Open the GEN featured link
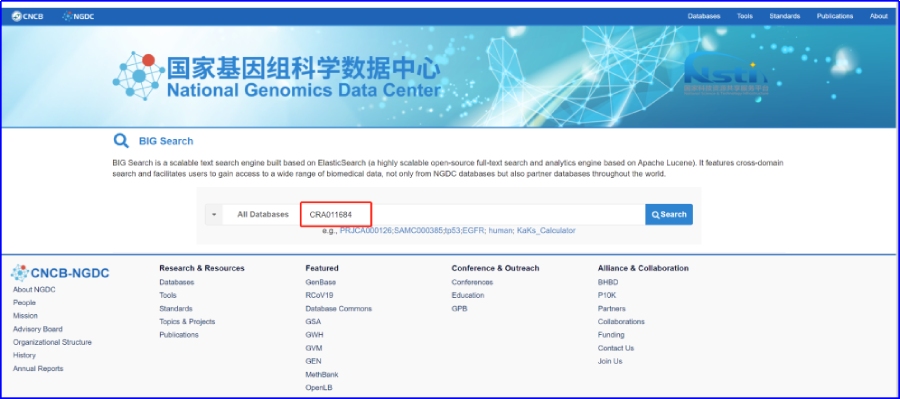 pos(313,361)
